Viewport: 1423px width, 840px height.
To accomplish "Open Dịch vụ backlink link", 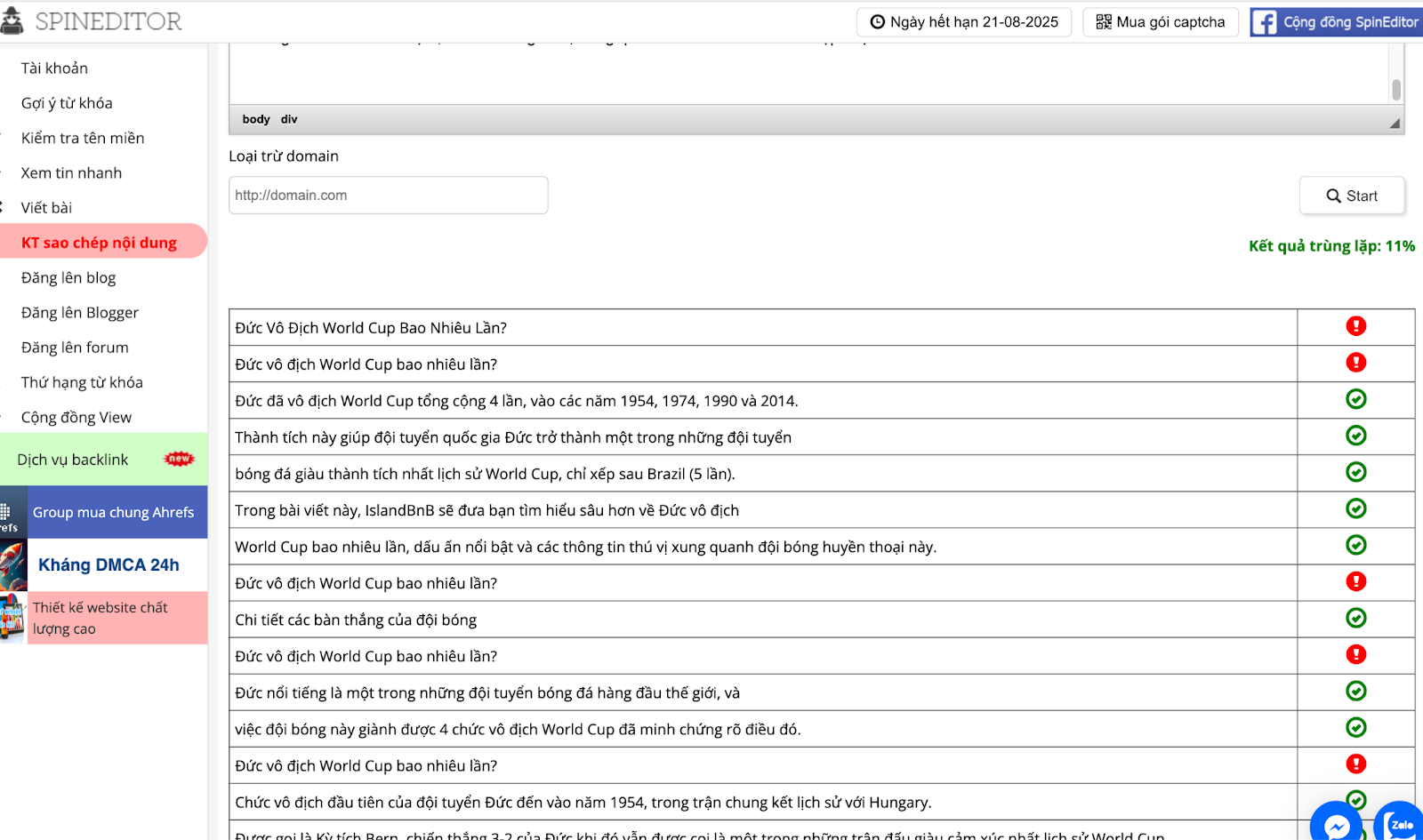I will tap(73, 460).
